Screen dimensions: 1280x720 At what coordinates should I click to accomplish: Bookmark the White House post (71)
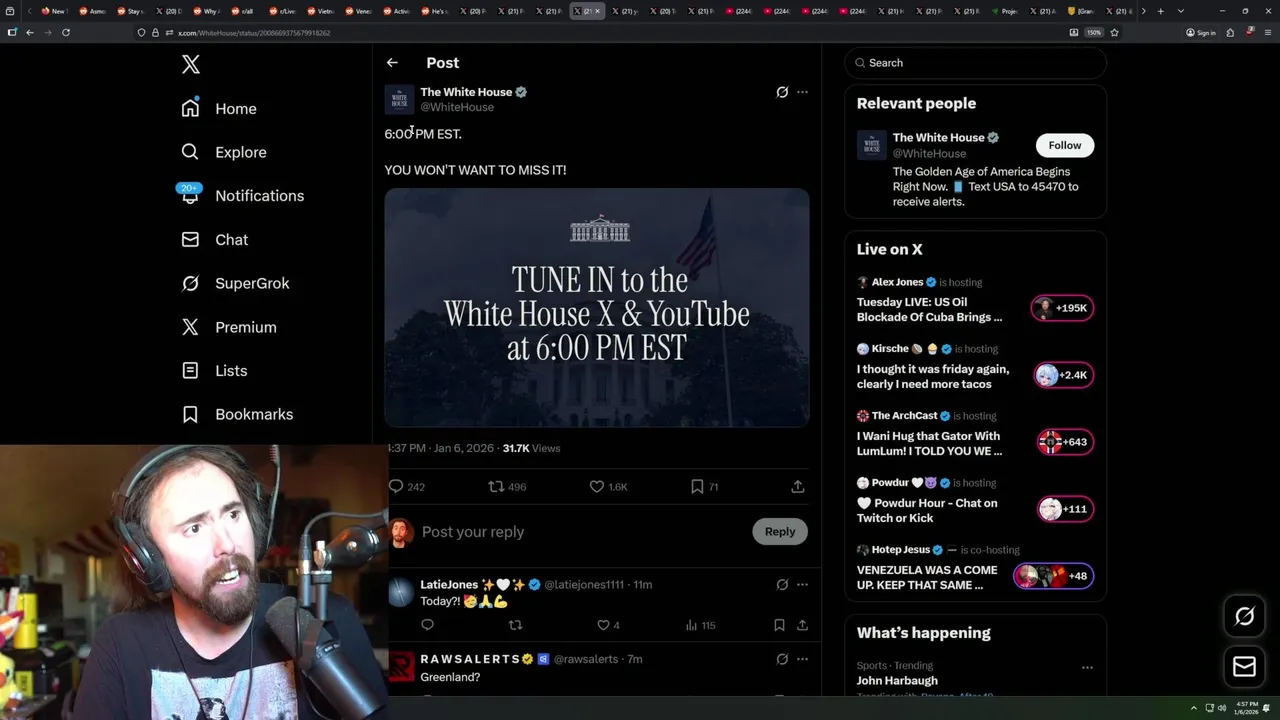pos(704,486)
